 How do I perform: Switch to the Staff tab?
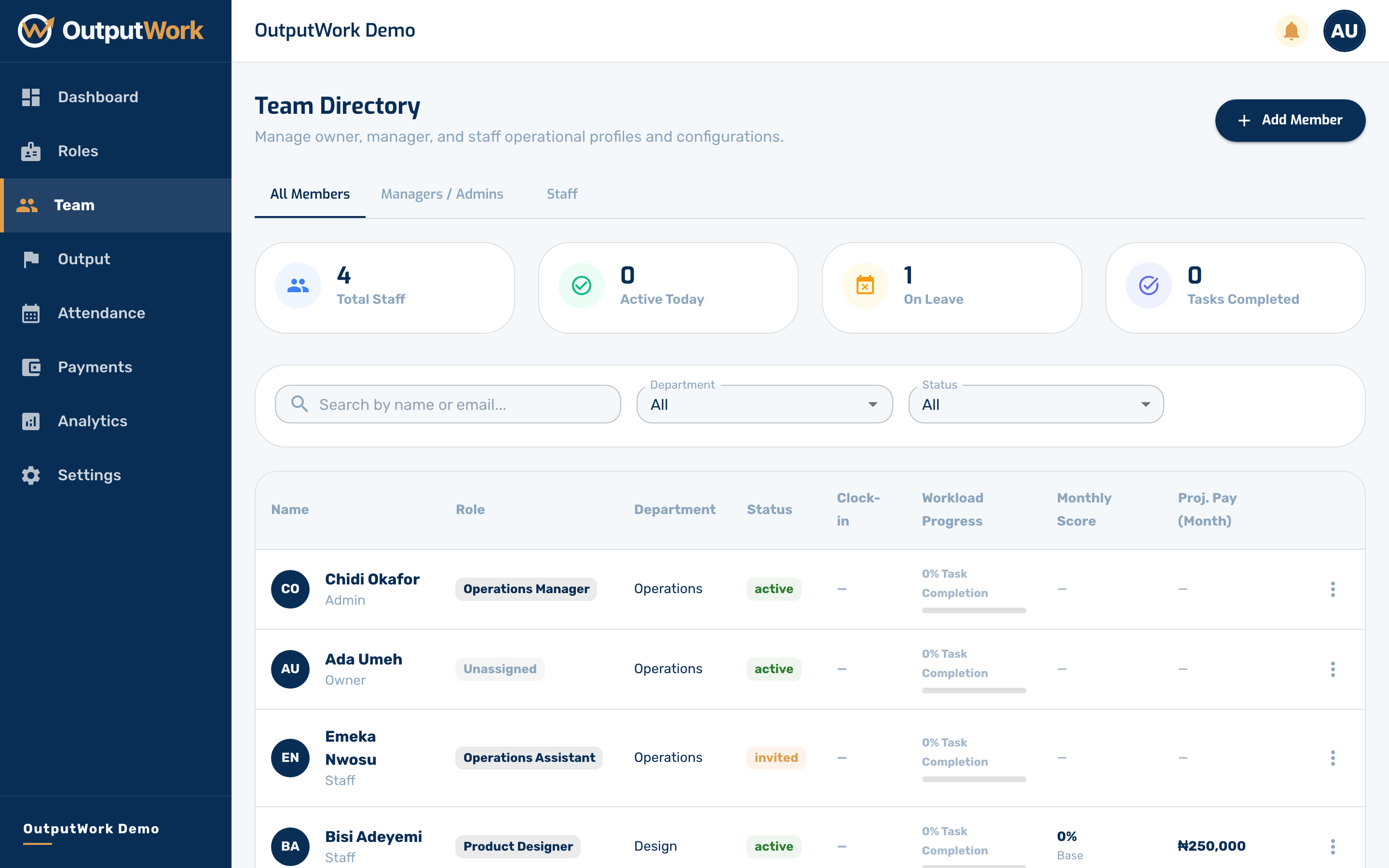[562, 194]
